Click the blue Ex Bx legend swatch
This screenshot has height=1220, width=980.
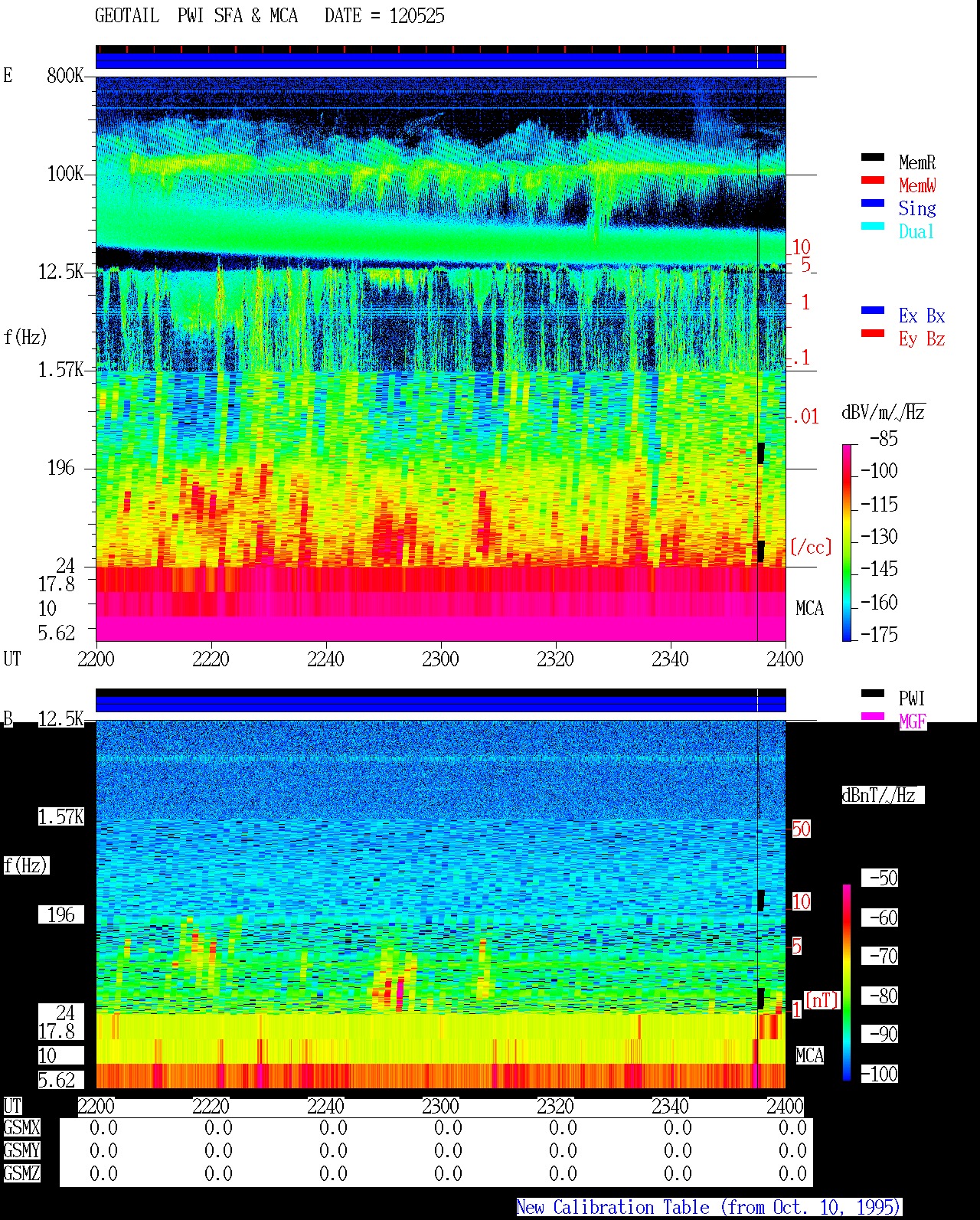pyautogui.click(x=873, y=311)
